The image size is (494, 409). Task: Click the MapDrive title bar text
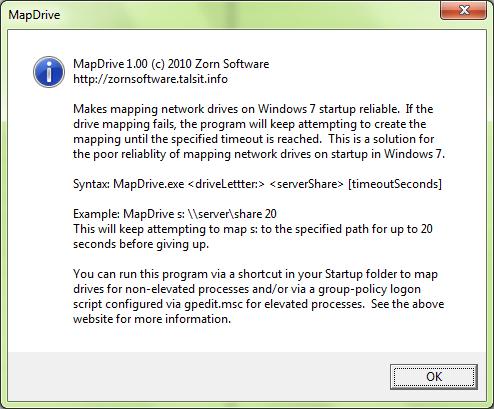[34, 15]
